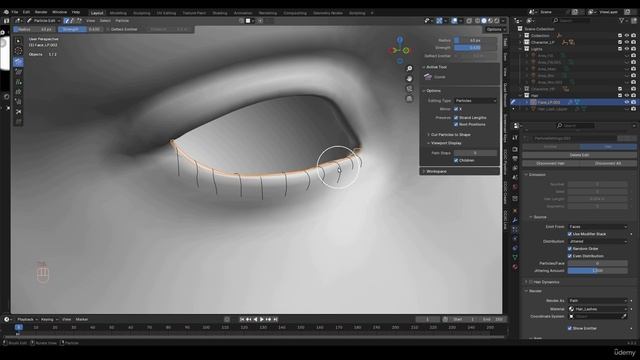Select the Puff particle tool

[18, 102]
